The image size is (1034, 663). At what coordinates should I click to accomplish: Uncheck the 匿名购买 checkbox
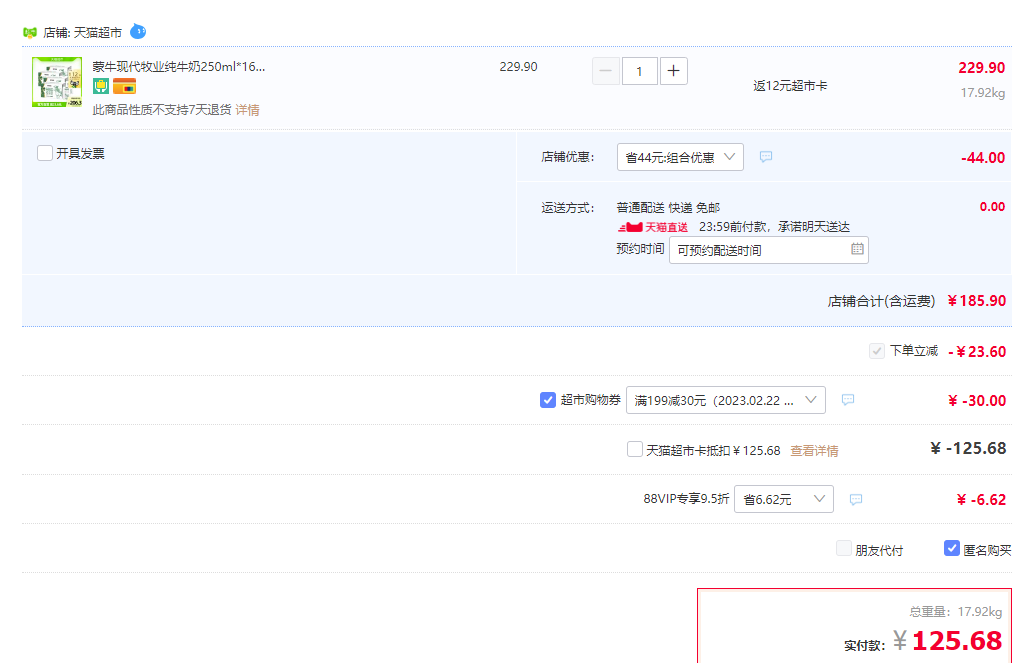[951, 548]
